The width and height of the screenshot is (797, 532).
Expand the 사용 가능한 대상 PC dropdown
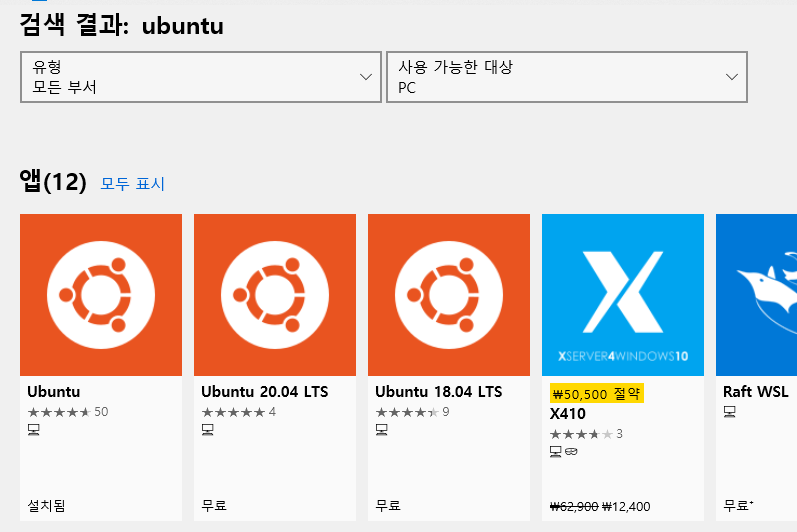click(x=567, y=77)
